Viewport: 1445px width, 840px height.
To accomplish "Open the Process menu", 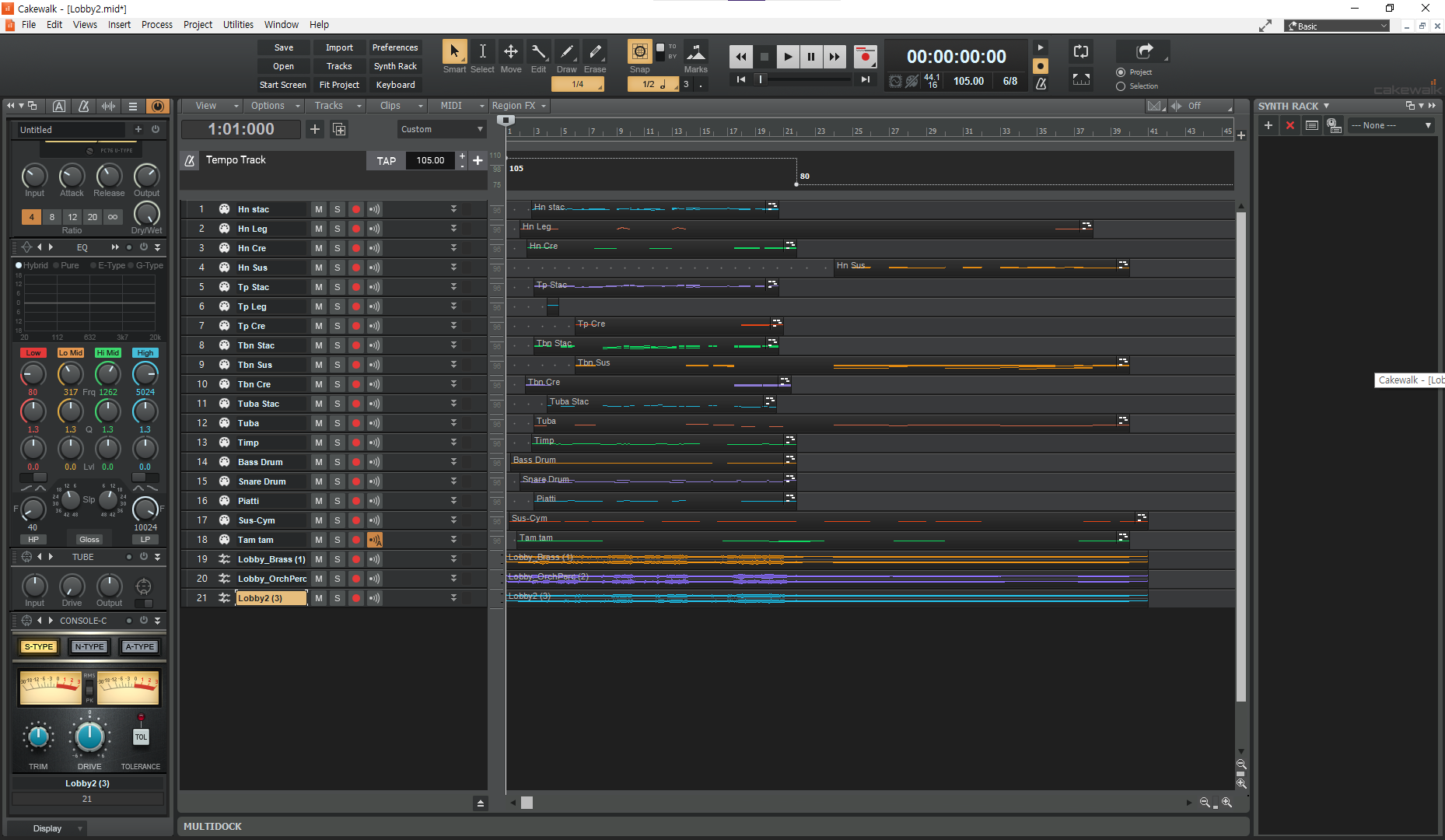I will point(157,25).
